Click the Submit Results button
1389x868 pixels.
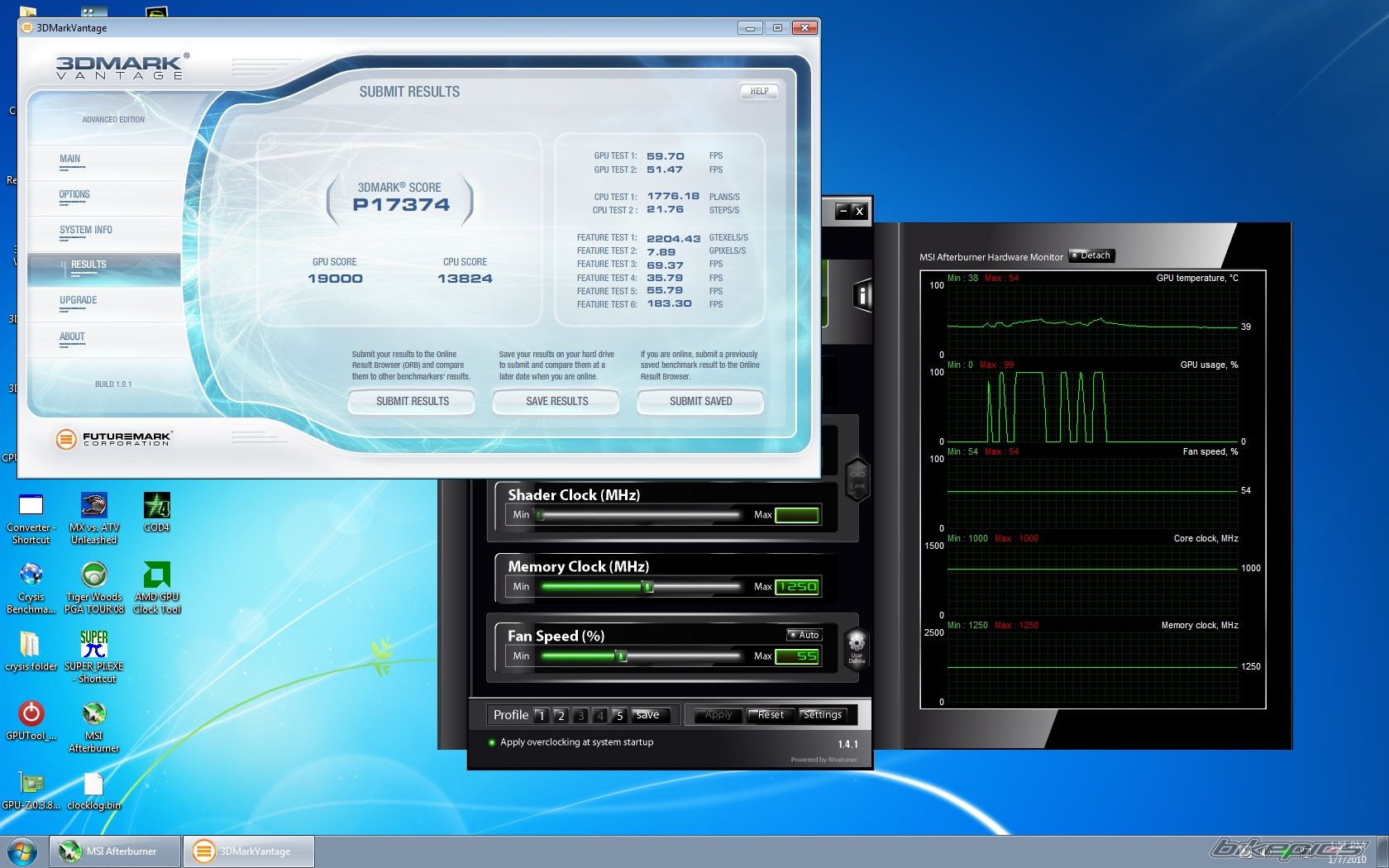[412, 402]
